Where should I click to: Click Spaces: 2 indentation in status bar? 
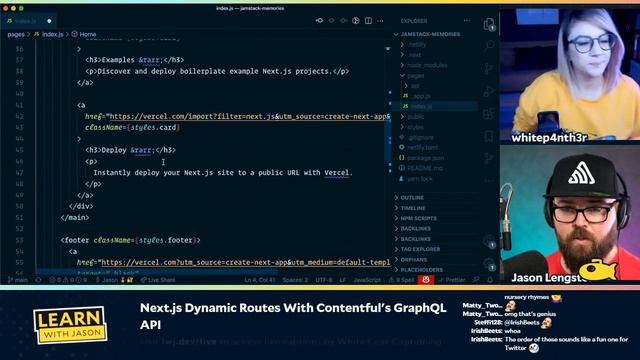[x=295, y=280]
